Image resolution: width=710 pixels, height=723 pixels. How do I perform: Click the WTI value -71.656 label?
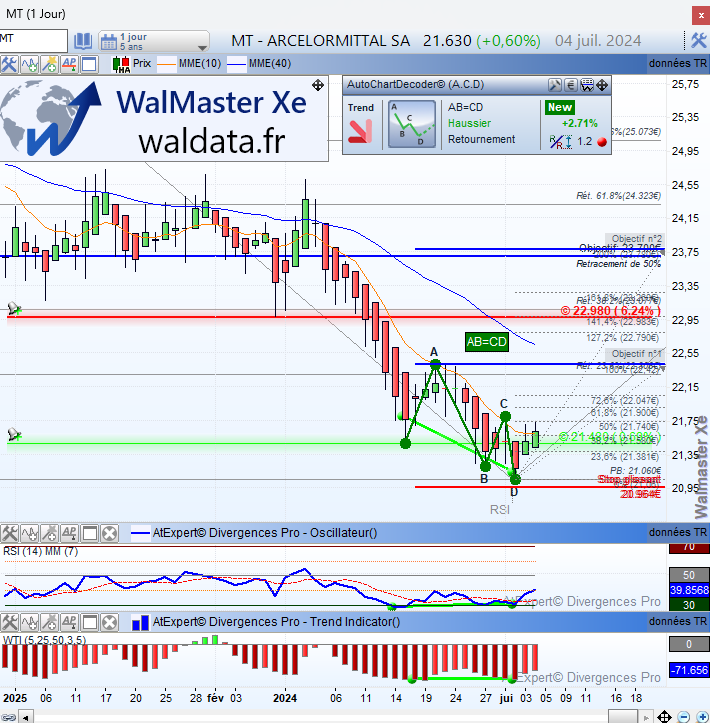689,670
